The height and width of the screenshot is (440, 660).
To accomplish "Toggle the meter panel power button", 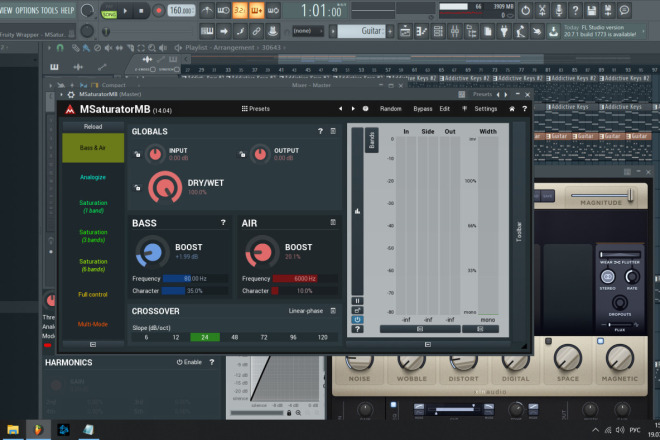I will [x=357, y=320].
